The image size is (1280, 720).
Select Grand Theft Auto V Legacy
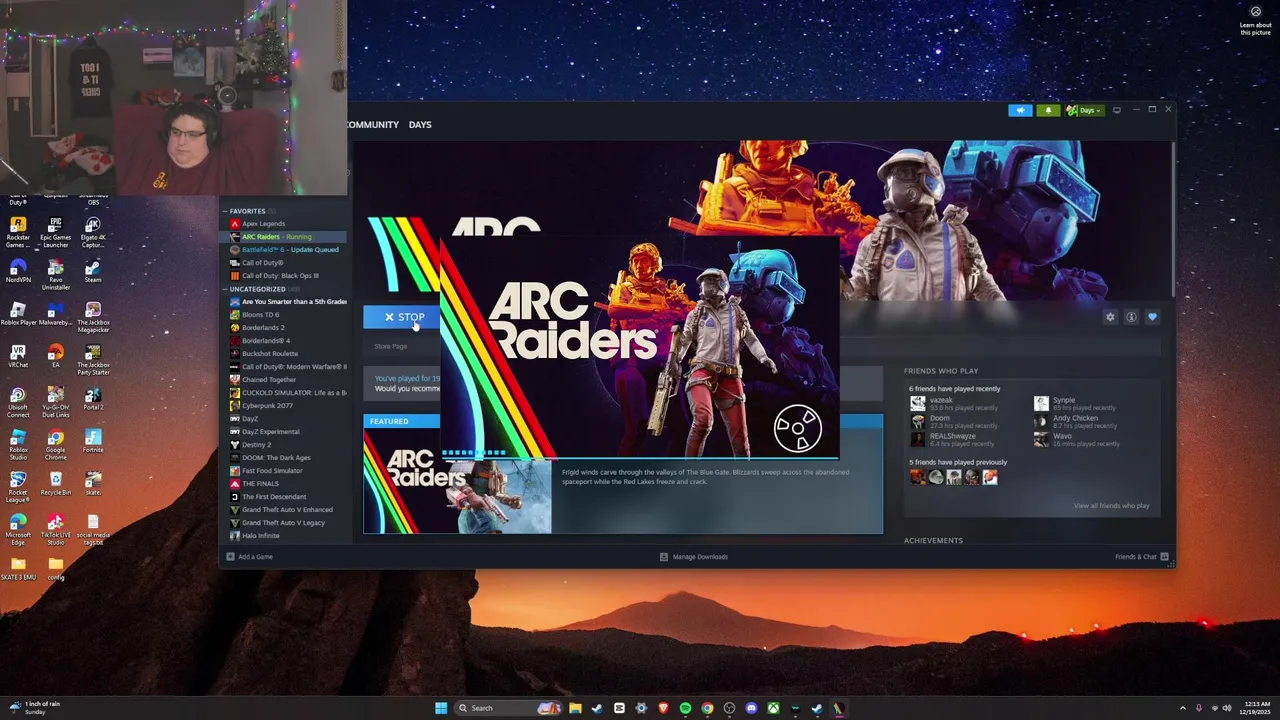[x=283, y=523]
